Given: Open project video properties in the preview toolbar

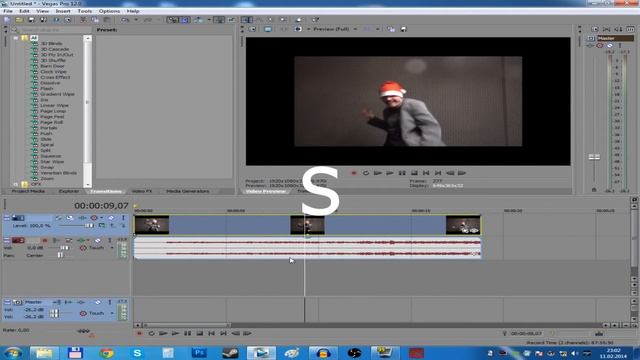Looking at the screenshot, I should point(253,29).
